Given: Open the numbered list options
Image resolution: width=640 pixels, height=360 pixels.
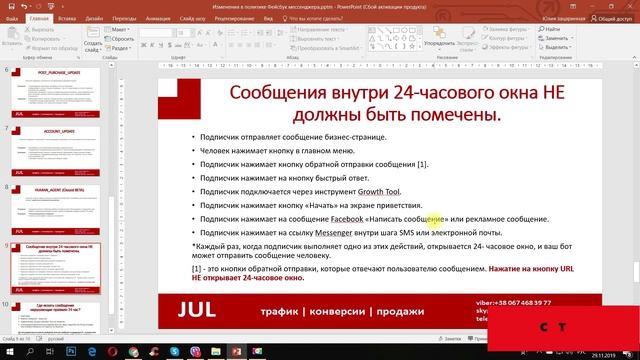Looking at the screenshot, I should tap(244, 33).
